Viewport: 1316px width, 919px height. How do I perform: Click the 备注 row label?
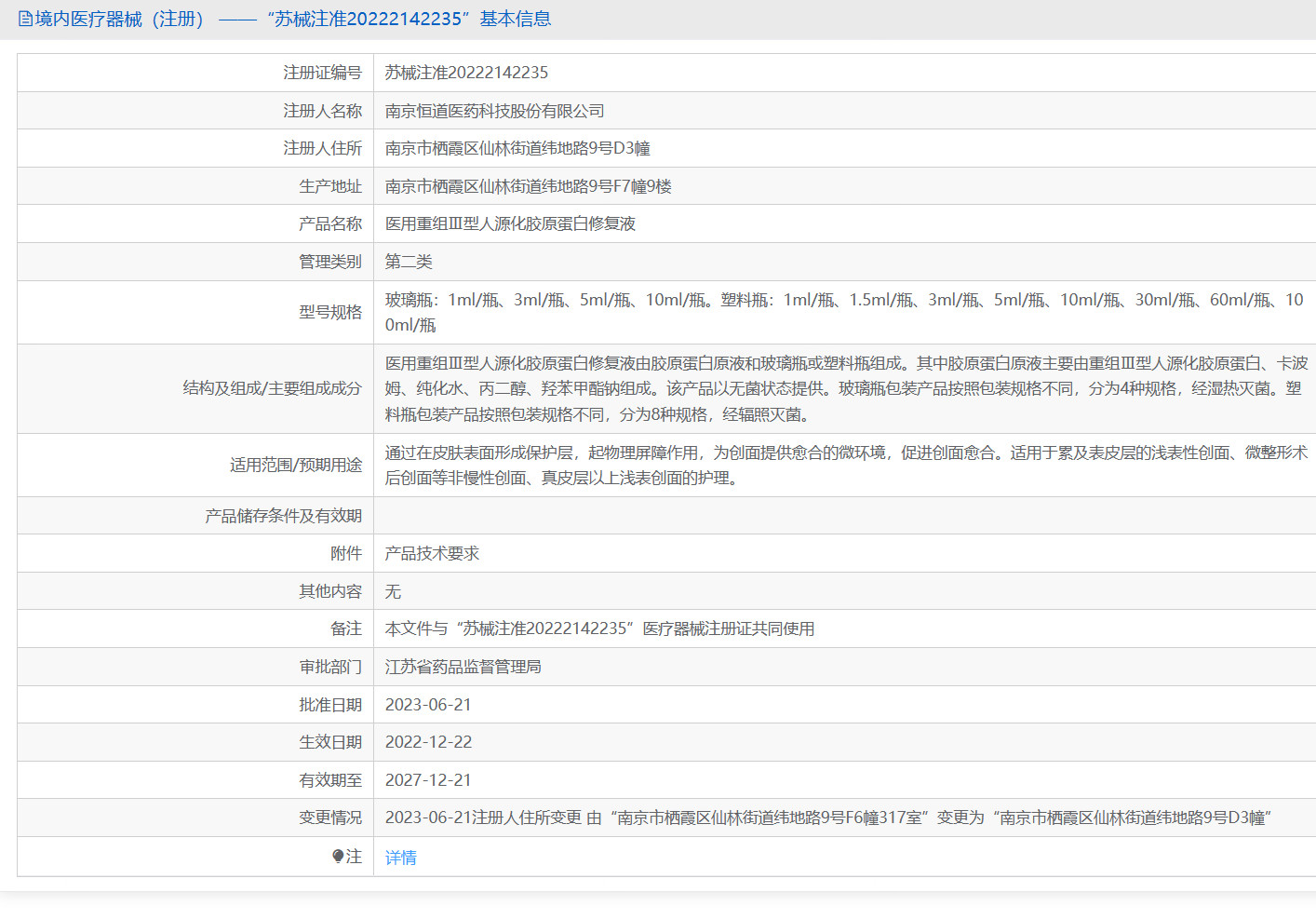pos(346,628)
